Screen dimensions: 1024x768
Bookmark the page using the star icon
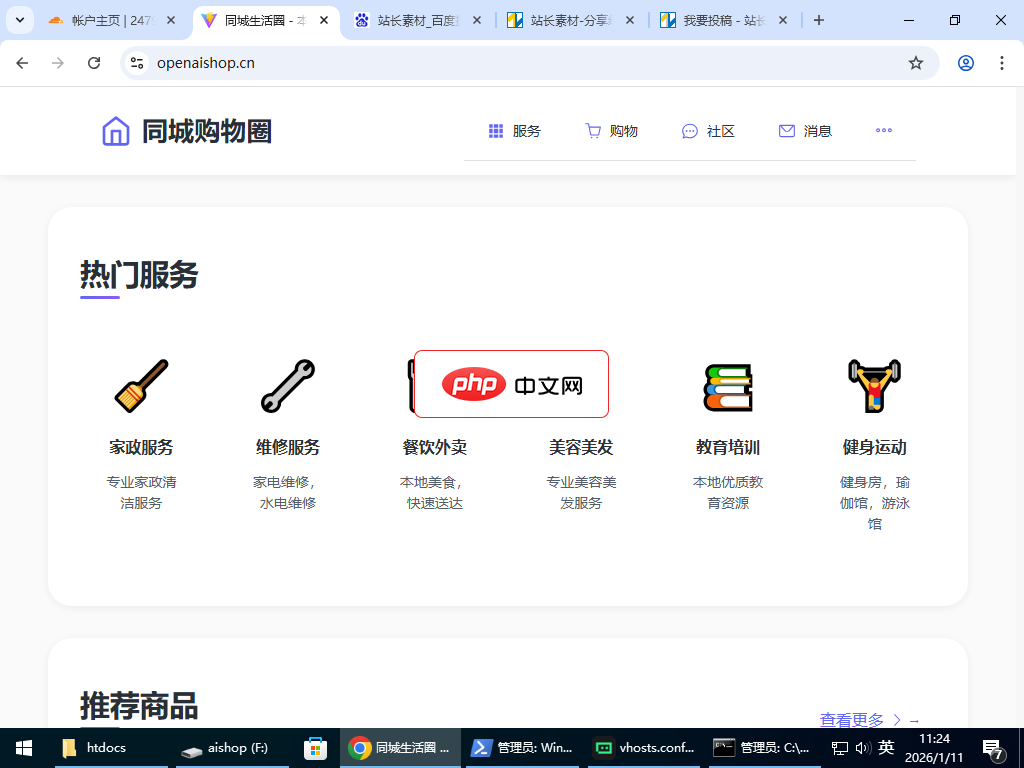click(x=916, y=62)
